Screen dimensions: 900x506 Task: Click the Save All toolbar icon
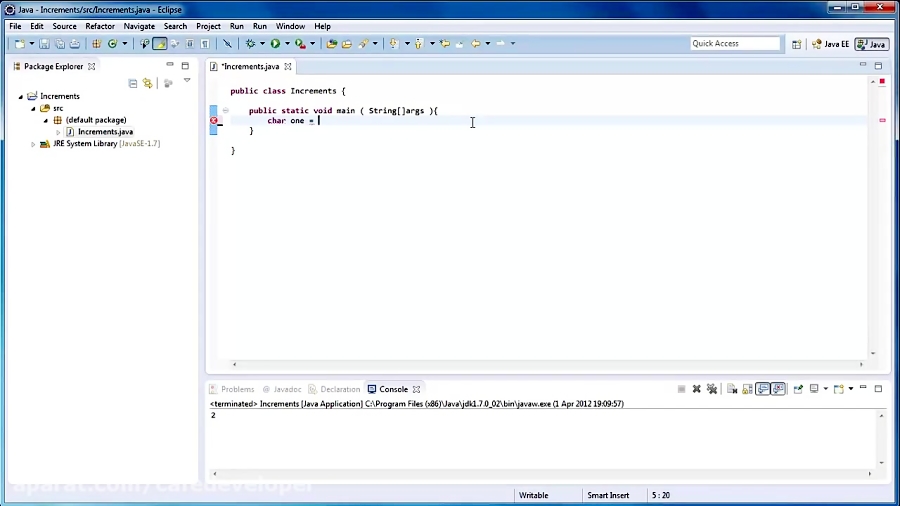(60, 44)
